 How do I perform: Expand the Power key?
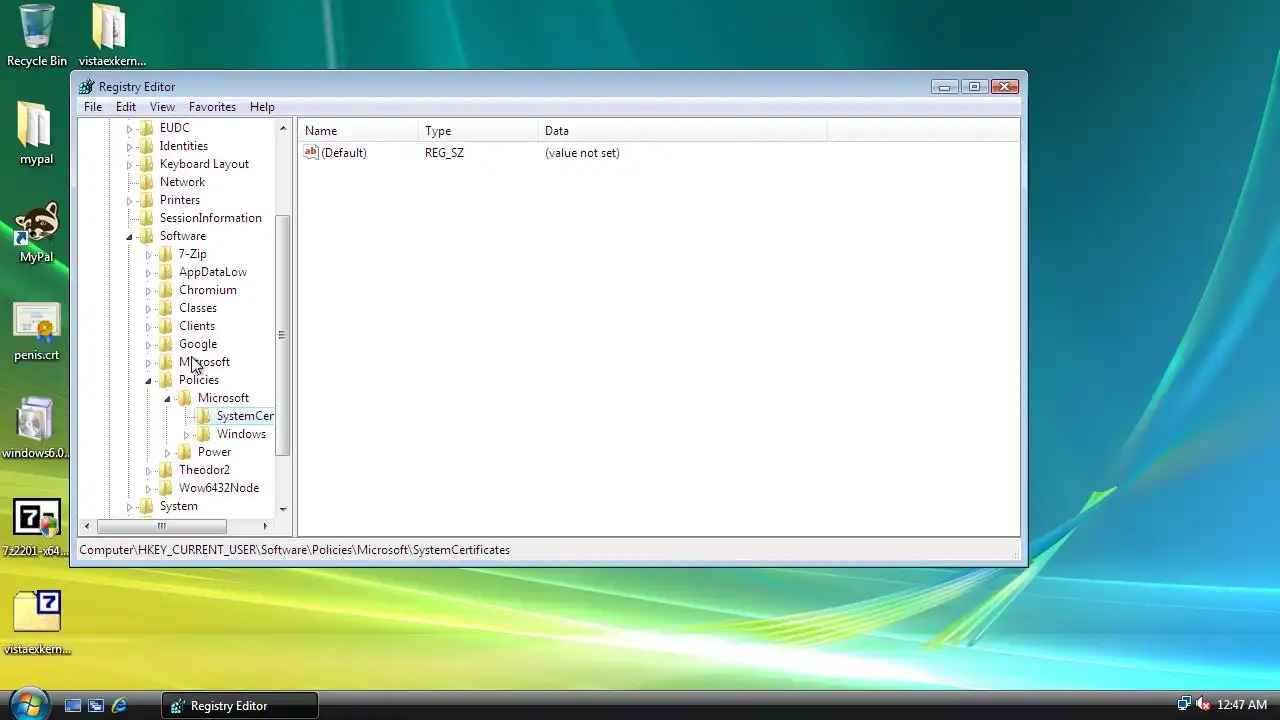click(167, 452)
